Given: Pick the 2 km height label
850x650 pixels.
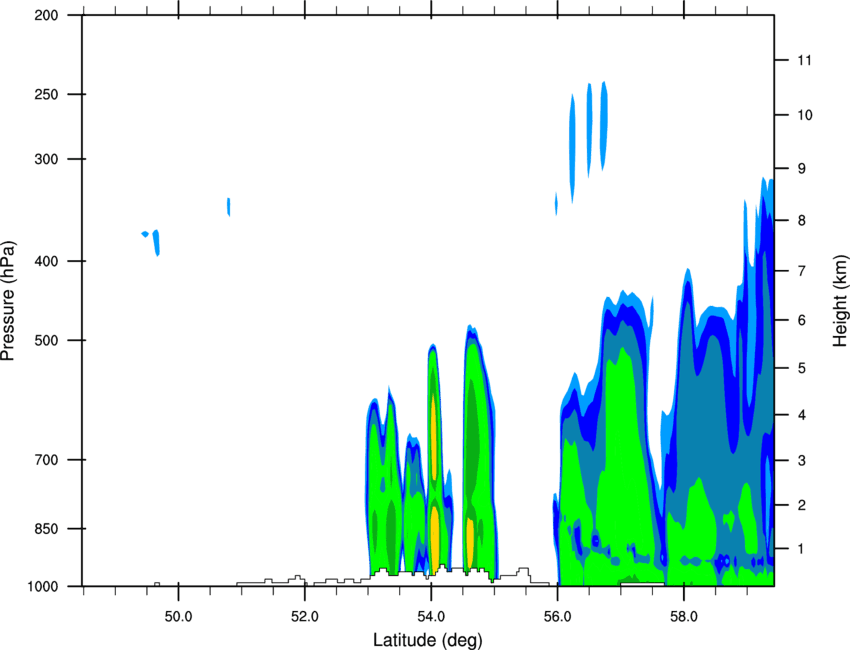Looking at the screenshot, I should coord(802,505).
